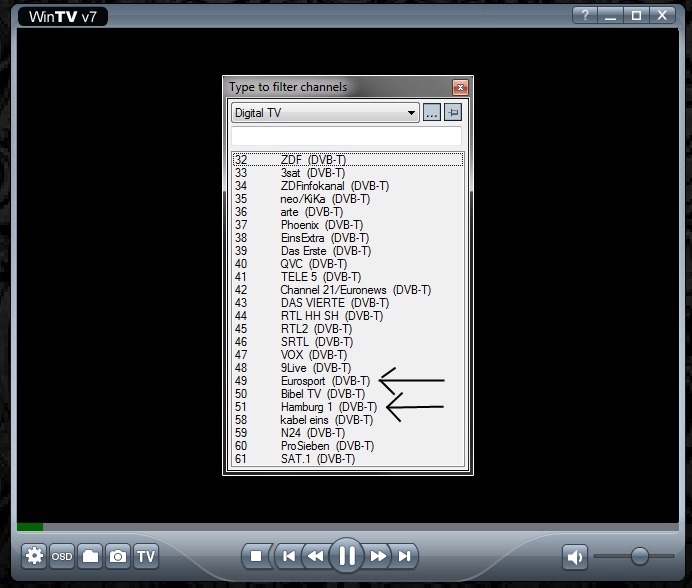Minimize the WinTV v7 window
692x588 pixels.
tap(610, 15)
